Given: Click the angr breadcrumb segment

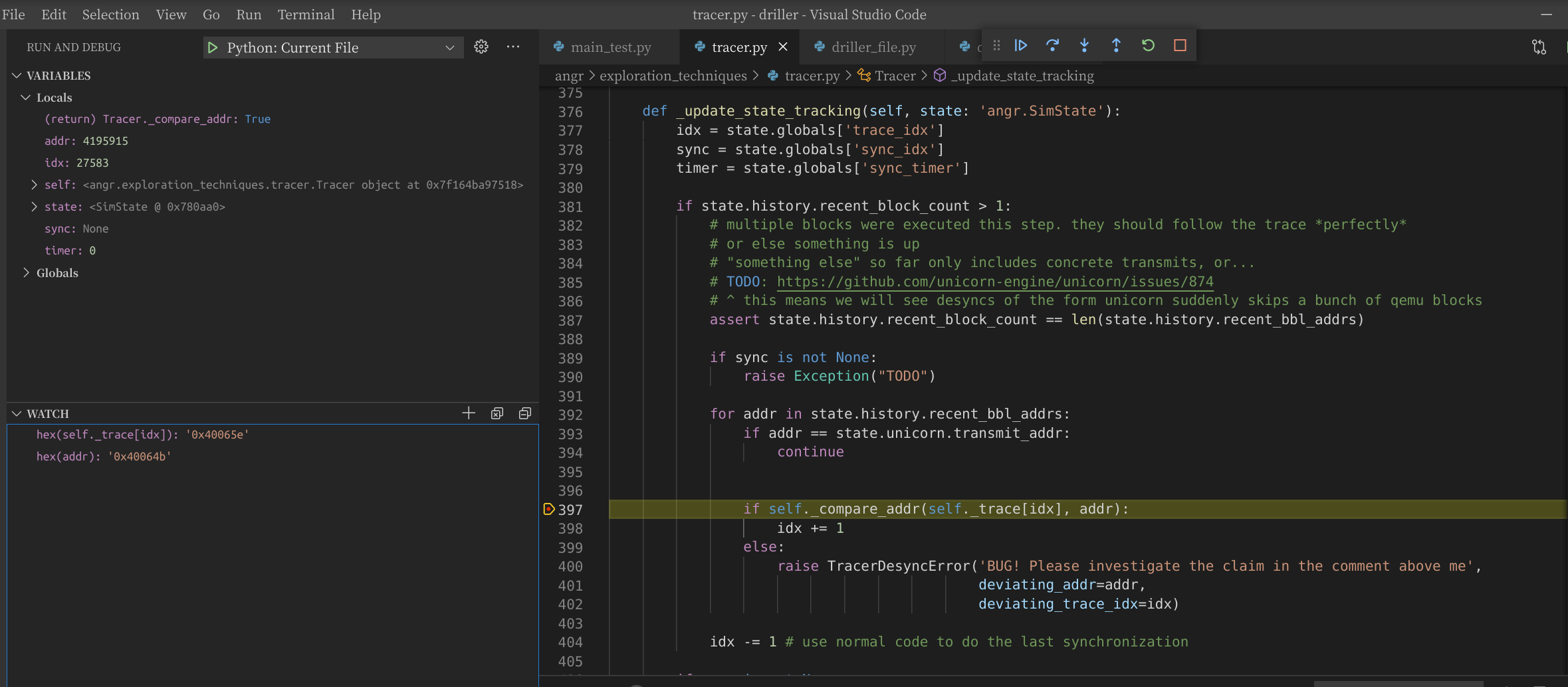Looking at the screenshot, I should [569, 76].
